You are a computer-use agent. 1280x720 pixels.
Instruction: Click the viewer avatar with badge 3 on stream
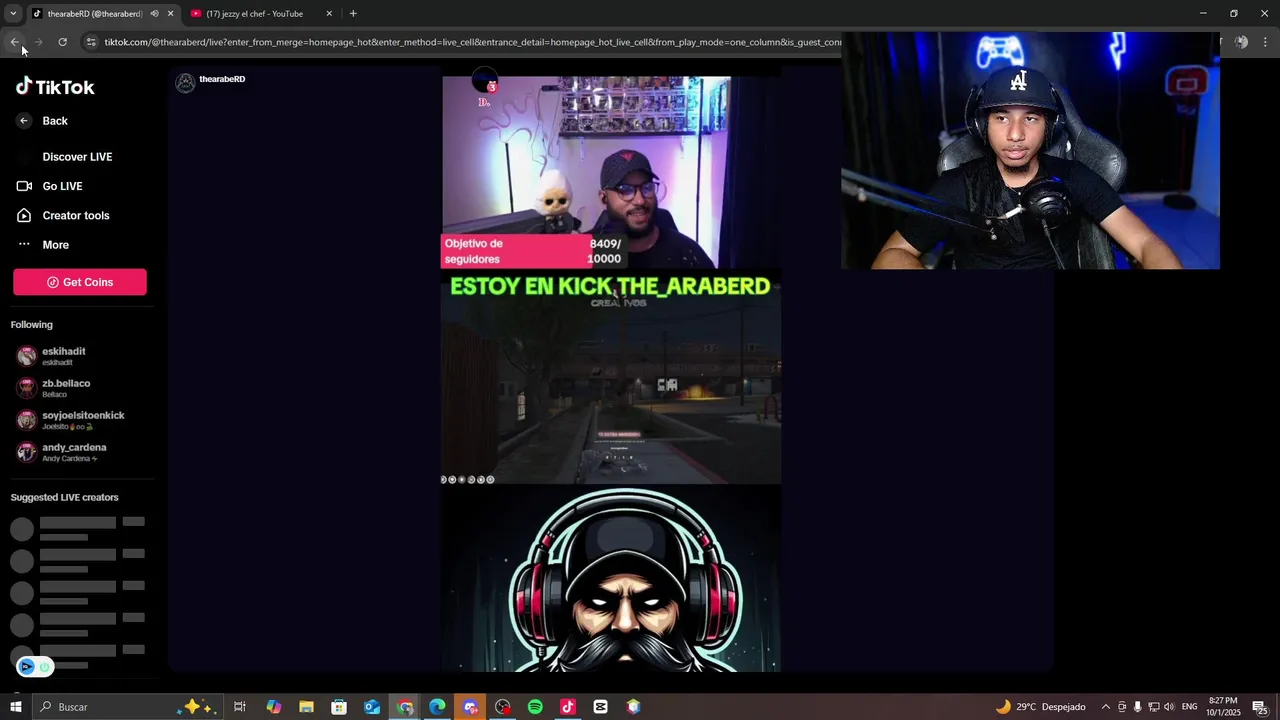click(x=485, y=82)
